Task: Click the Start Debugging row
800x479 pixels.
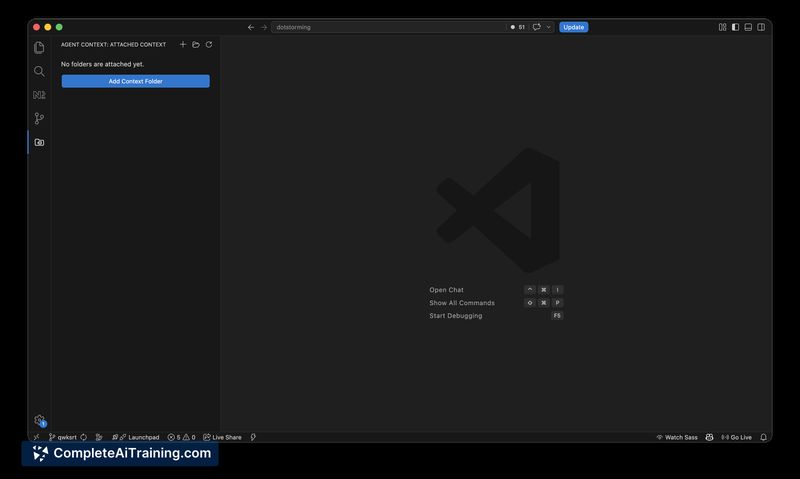Action: tap(496, 315)
